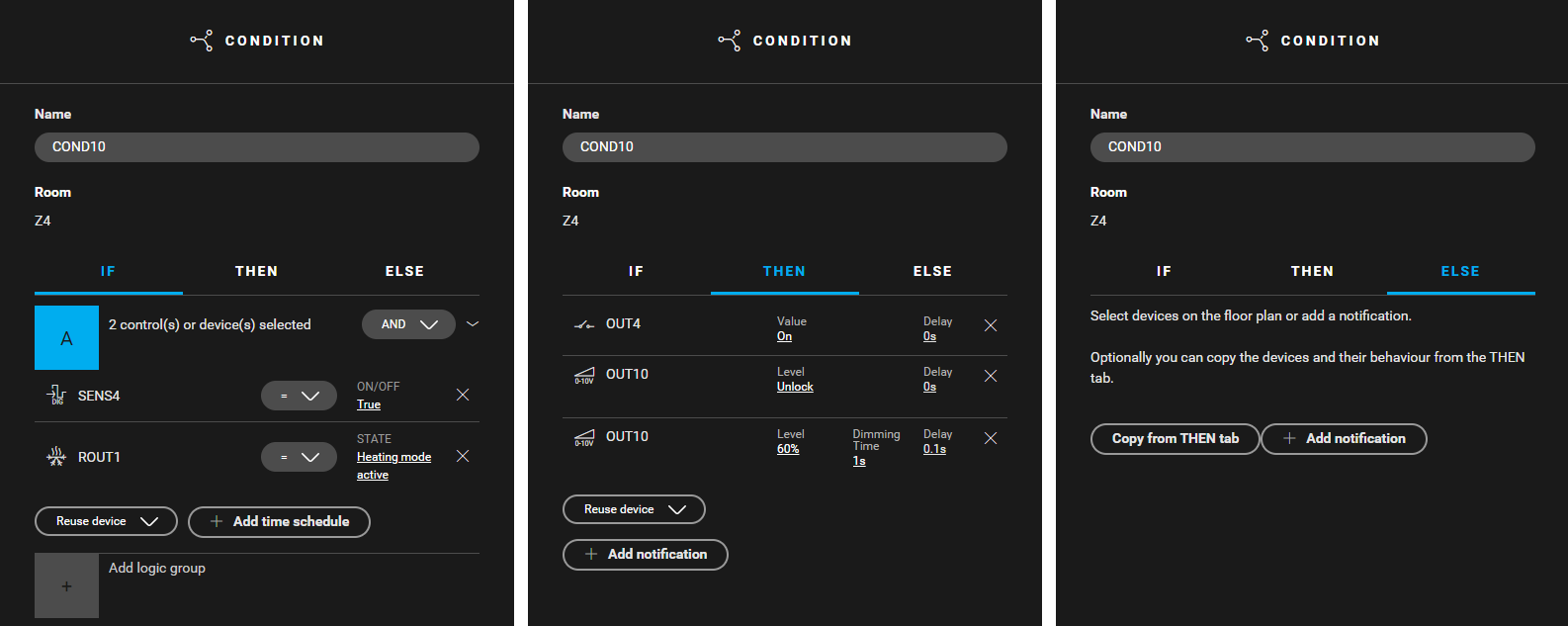Click text 2 control(s) or device(s) selected
This screenshot has width=1568, height=626.
click(x=210, y=324)
